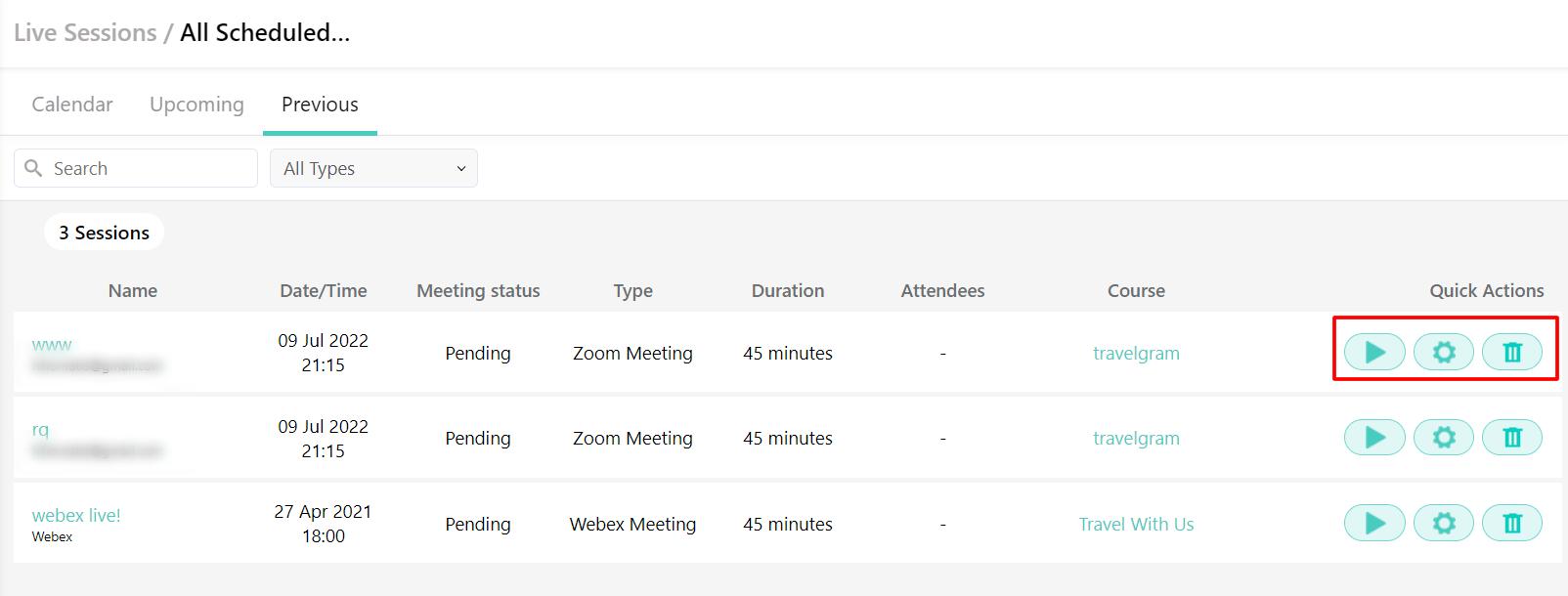Trash the "rq" session
The width and height of the screenshot is (1568, 596).
pos(1511,437)
